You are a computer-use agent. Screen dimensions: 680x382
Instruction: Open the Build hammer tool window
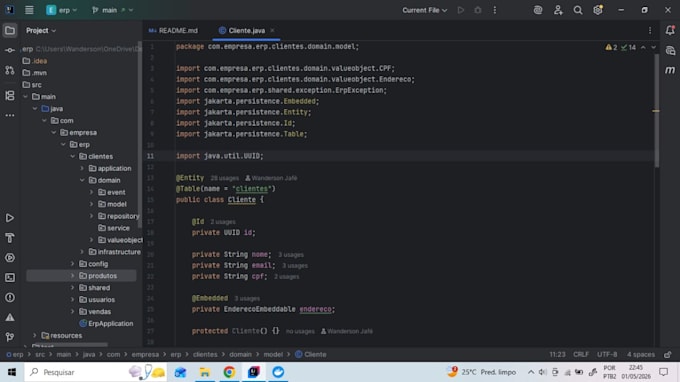10,238
